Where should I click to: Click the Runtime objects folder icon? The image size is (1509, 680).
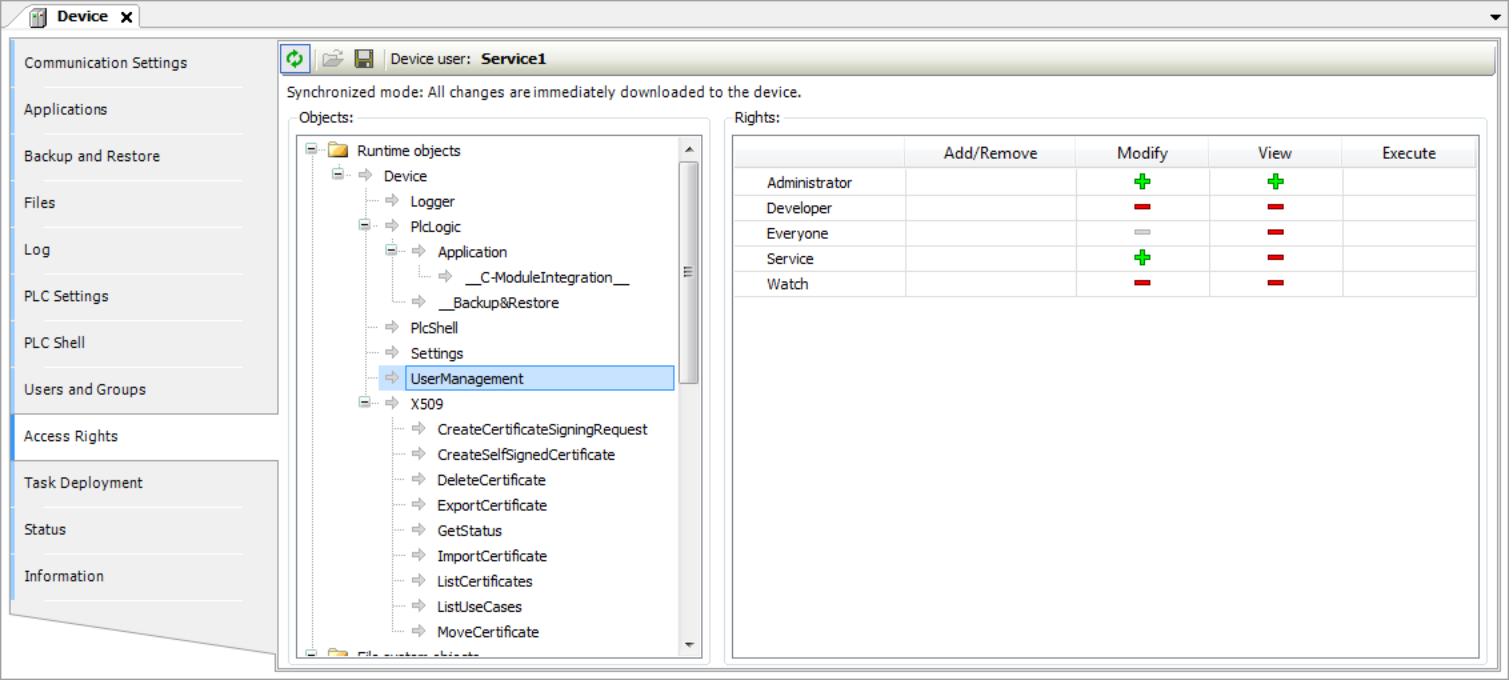(x=338, y=150)
